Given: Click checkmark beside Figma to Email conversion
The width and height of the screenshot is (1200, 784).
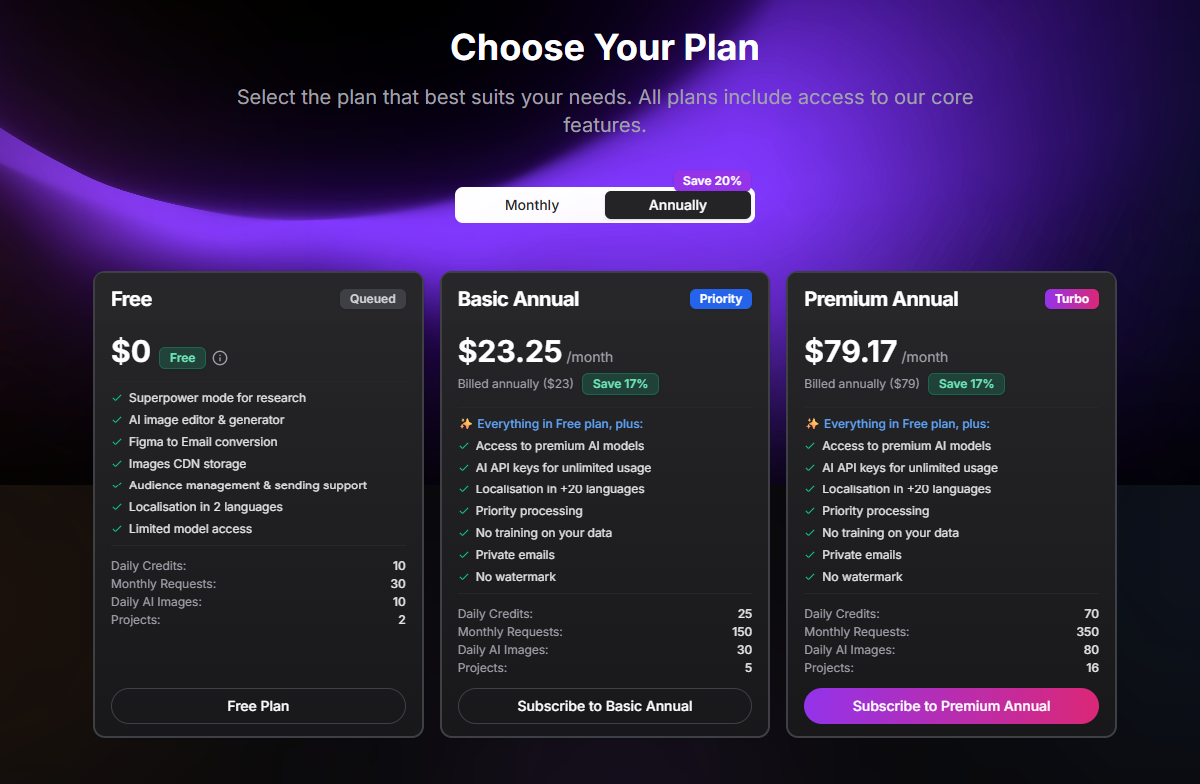Looking at the screenshot, I should 117,442.
